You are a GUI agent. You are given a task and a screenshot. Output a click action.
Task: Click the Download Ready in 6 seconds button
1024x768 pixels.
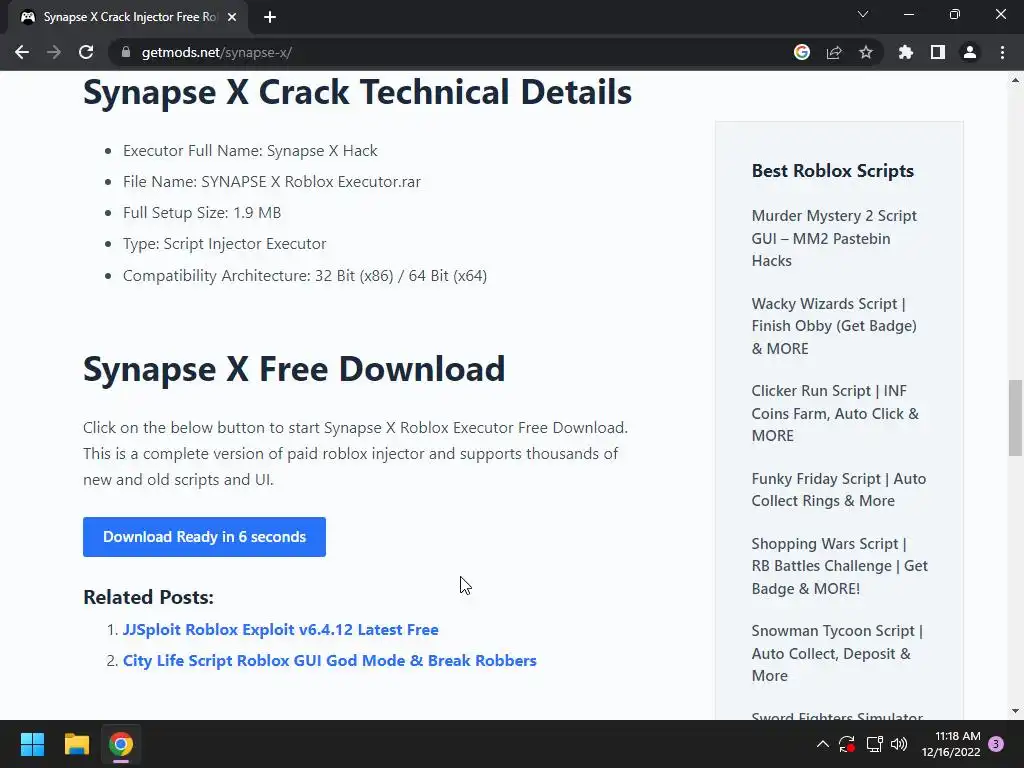(x=204, y=537)
